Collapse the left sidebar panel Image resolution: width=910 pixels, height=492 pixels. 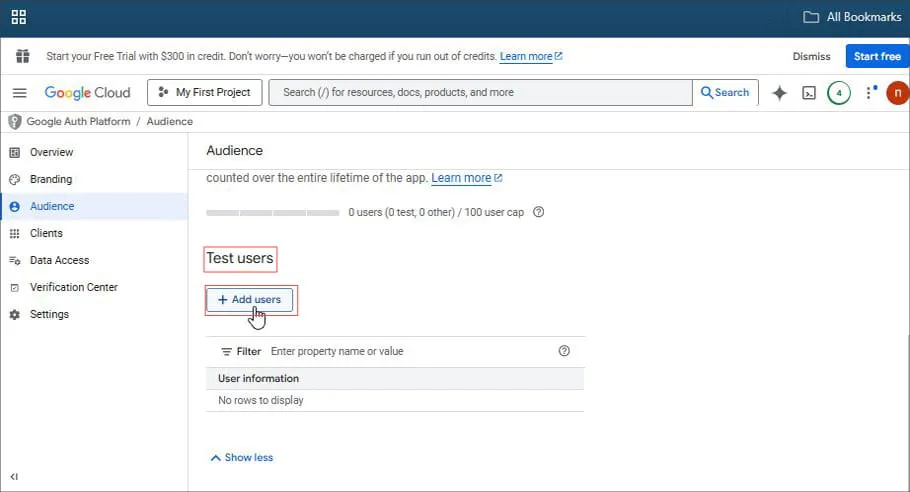coord(14,477)
